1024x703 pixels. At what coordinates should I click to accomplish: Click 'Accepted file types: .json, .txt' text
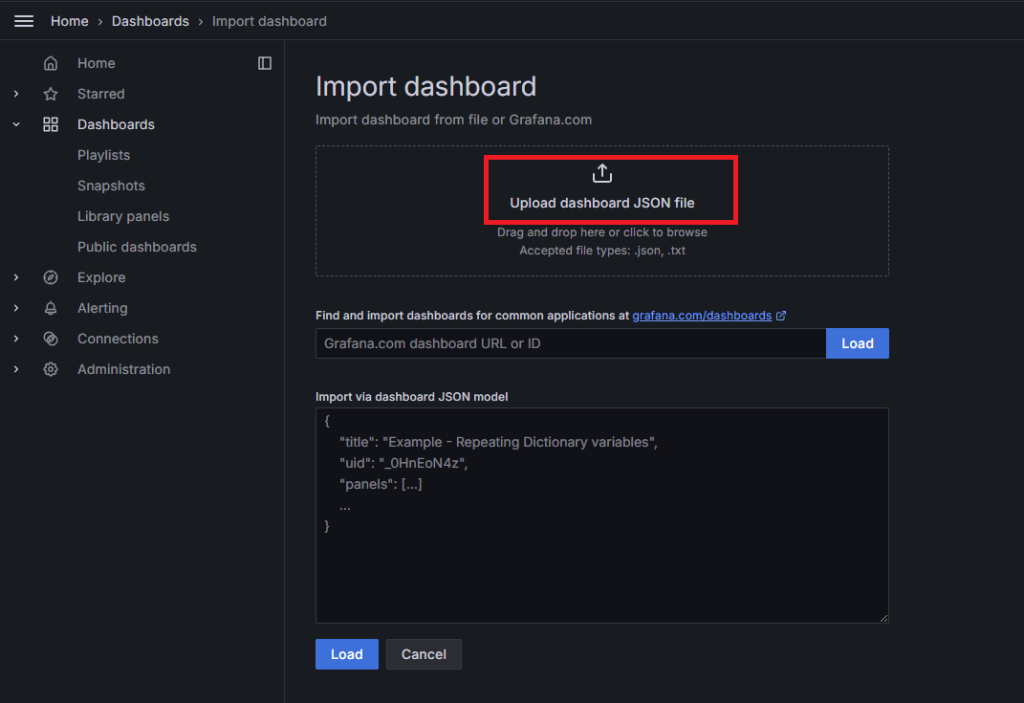pos(602,251)
